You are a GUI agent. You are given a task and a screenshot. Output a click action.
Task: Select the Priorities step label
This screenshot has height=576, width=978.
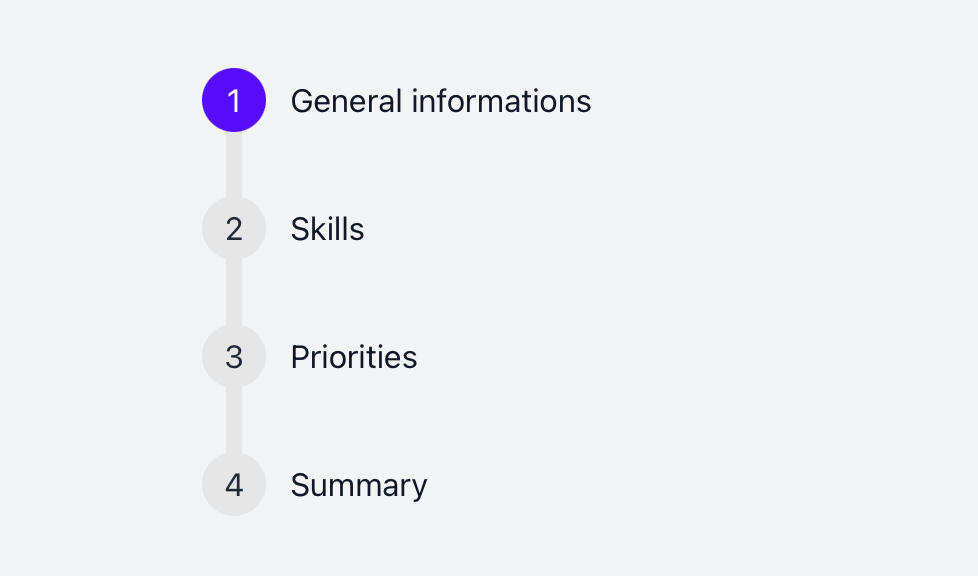[x=353, y=357]
